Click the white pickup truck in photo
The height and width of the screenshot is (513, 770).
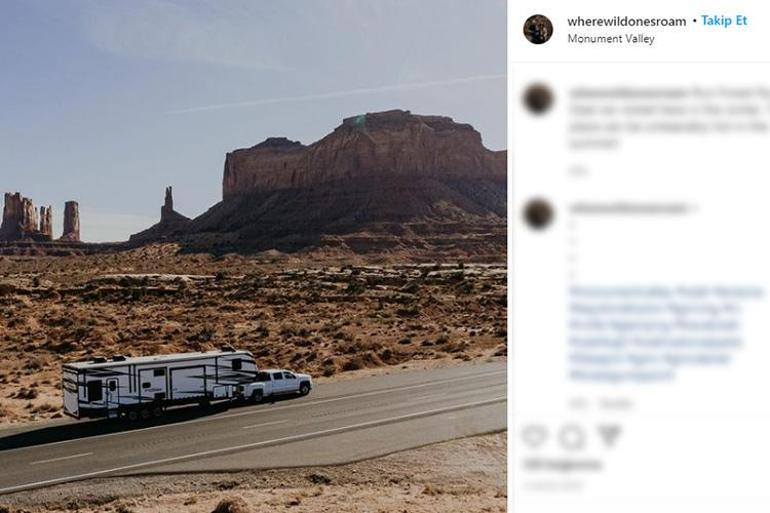(x=275, y=385)
